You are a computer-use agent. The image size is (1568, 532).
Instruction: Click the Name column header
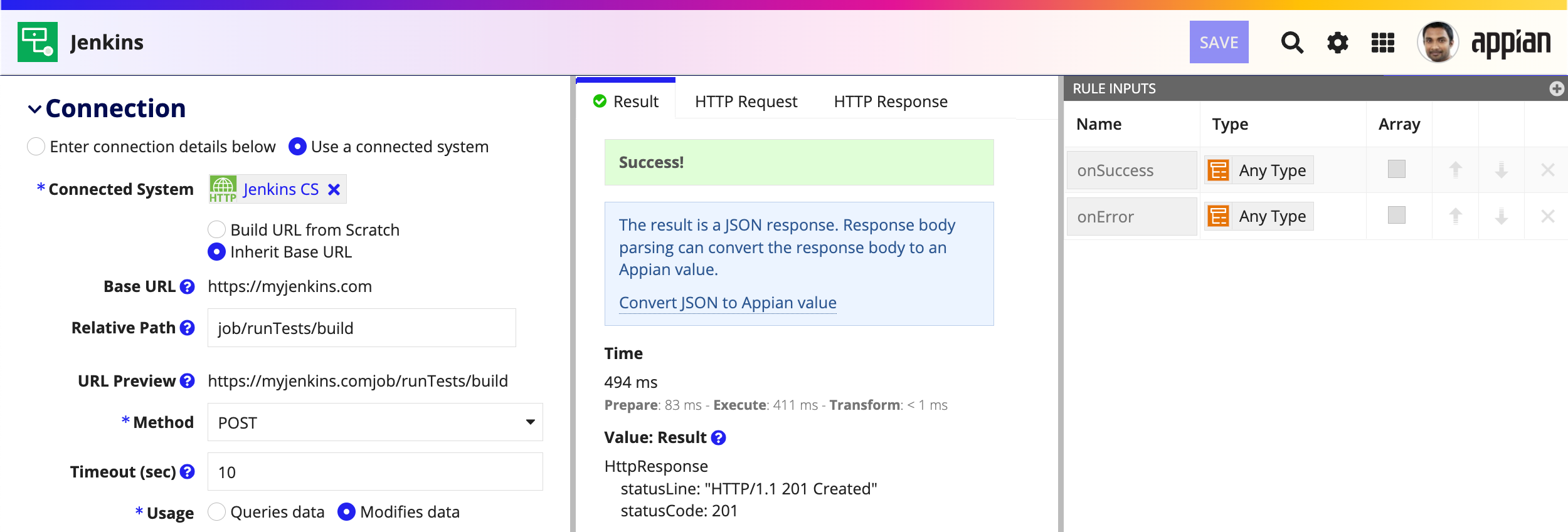pos(1099,124)
